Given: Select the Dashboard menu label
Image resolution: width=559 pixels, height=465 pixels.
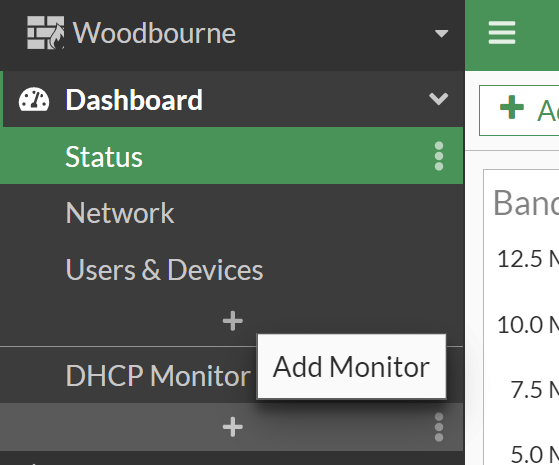Looking at the screenshot, I should pyautogui.click(x=134, y=100).
